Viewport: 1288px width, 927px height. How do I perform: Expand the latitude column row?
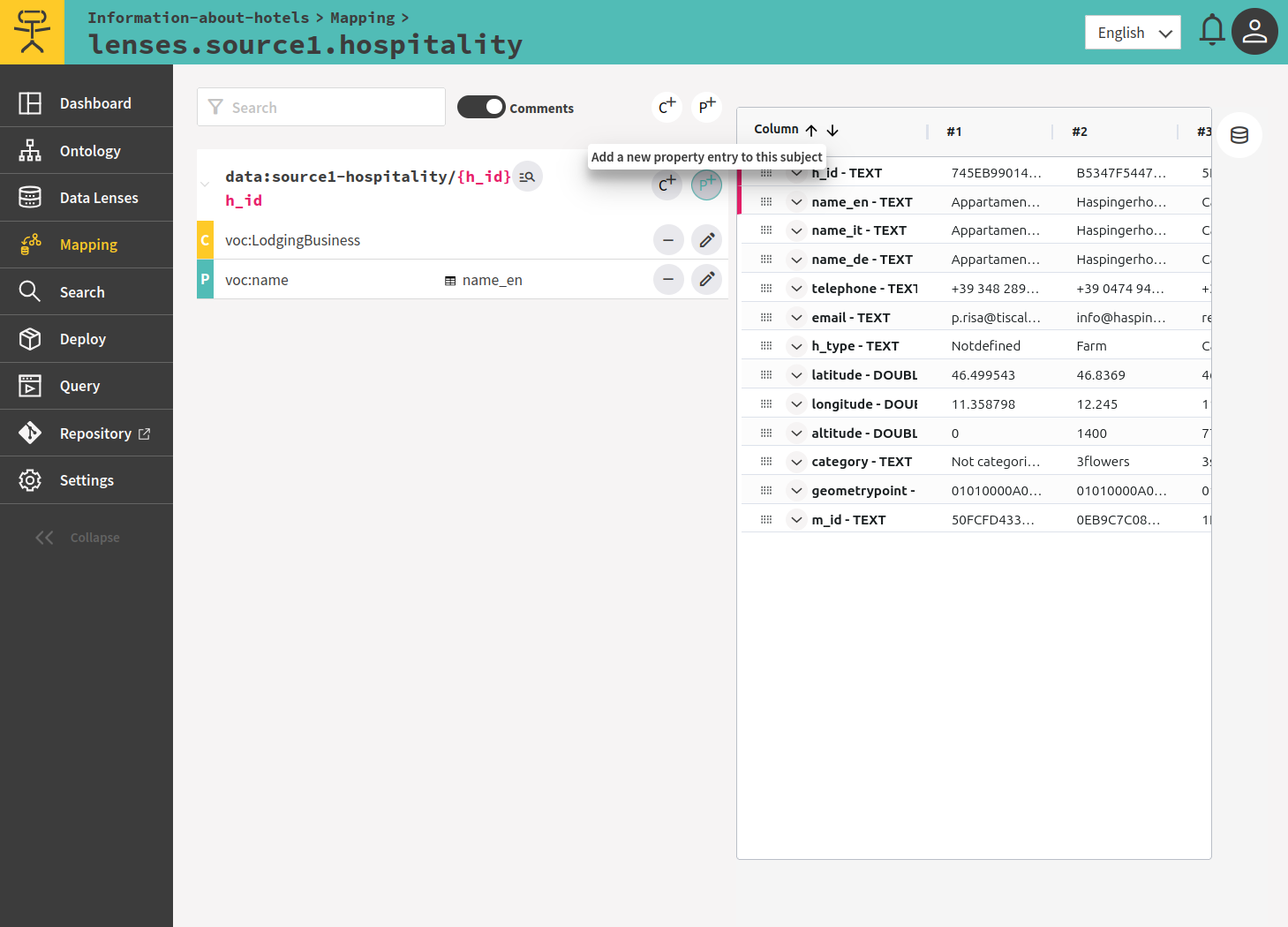click(796, 375)
